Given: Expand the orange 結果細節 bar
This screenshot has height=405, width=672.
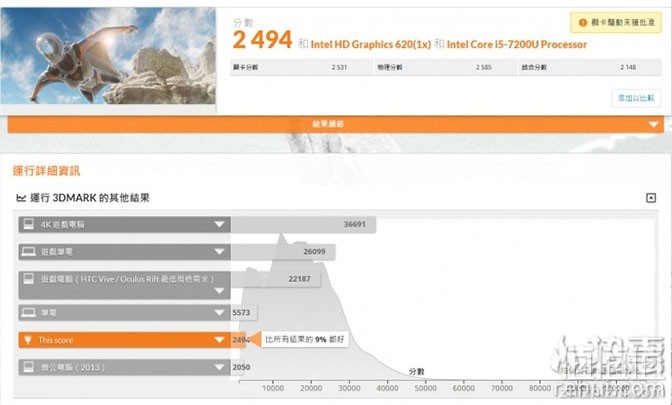Looking at the screenshot, I should [336, 124].
